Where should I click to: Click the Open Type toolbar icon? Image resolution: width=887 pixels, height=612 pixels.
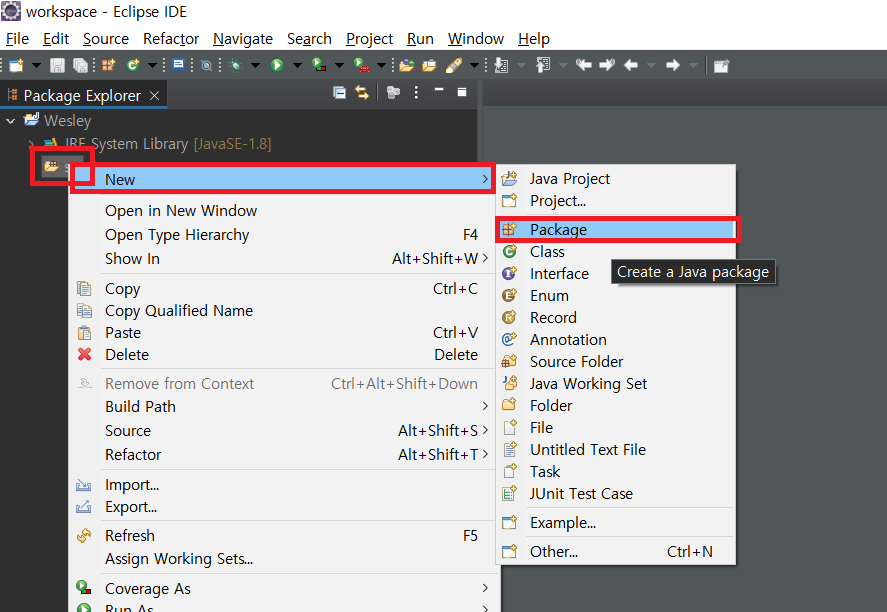[407, 66]
